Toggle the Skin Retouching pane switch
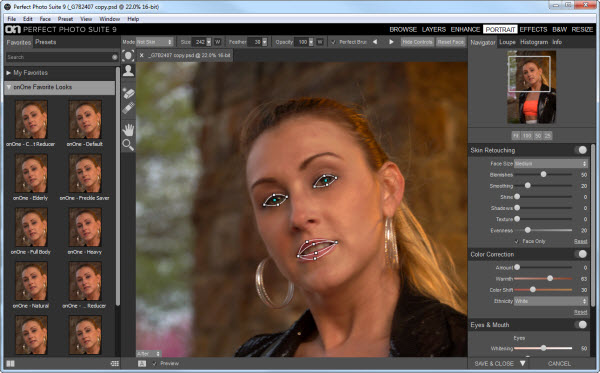600x373 pixels. coord(581,150)
